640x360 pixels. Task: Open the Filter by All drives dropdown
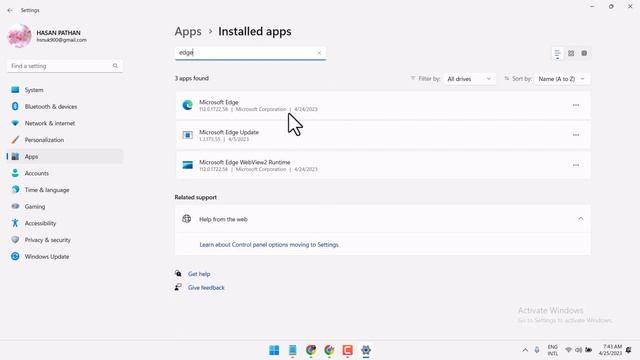[x=469, y=79]
